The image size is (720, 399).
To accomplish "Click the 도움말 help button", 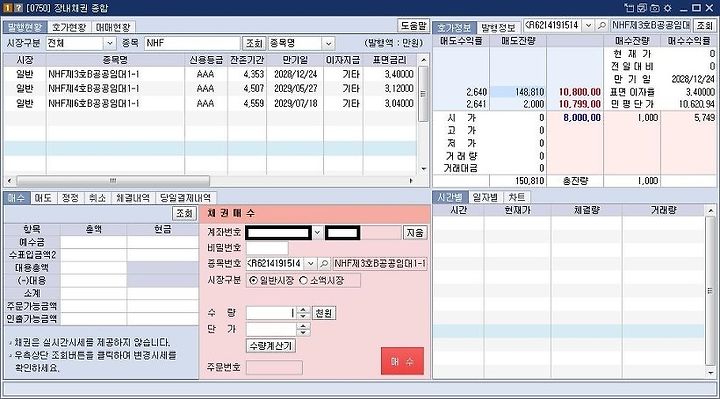I will tap(413, 25).
